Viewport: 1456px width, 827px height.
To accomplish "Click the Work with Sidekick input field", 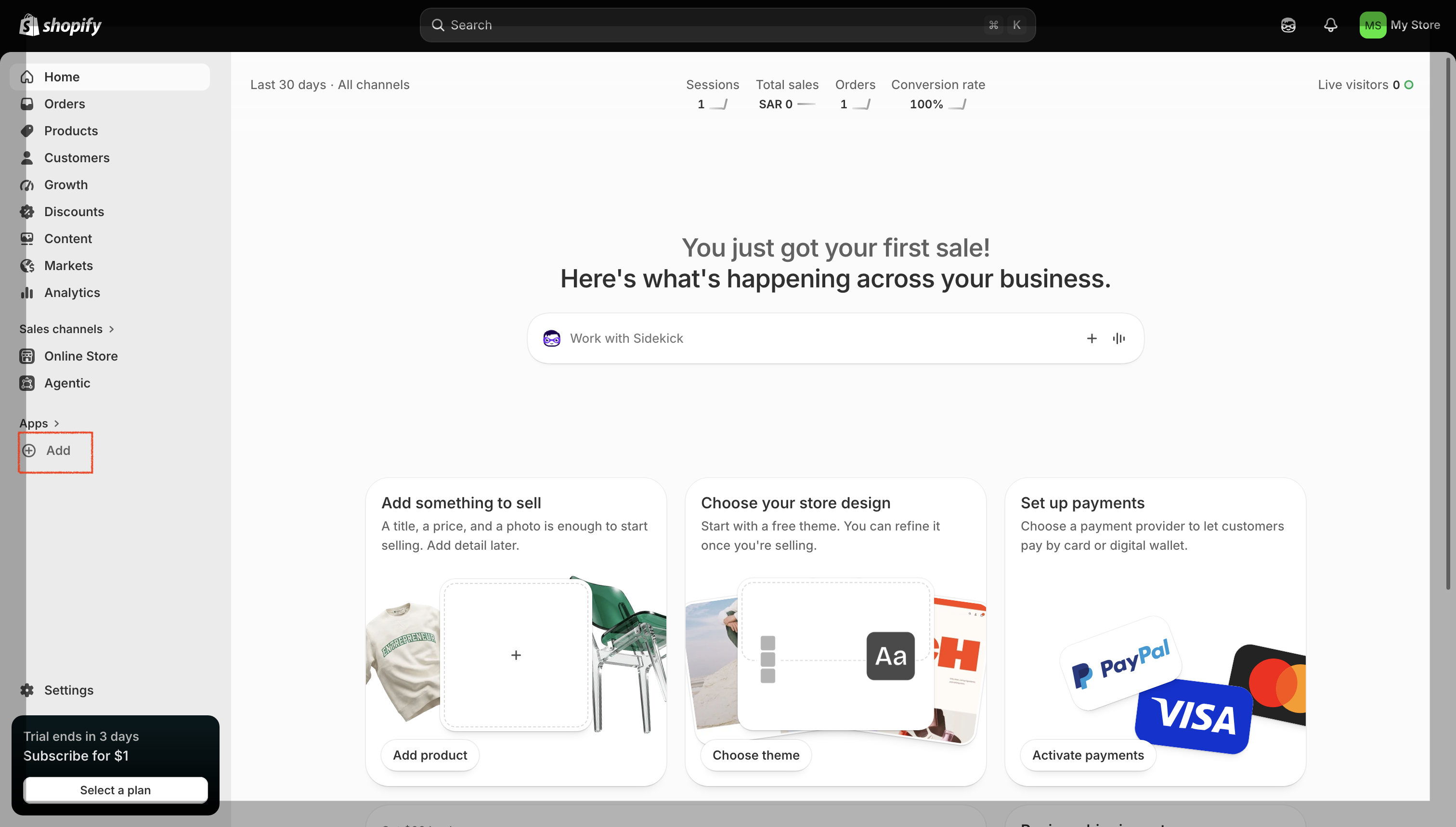I will pyautogui.click(x=835, y=338).
